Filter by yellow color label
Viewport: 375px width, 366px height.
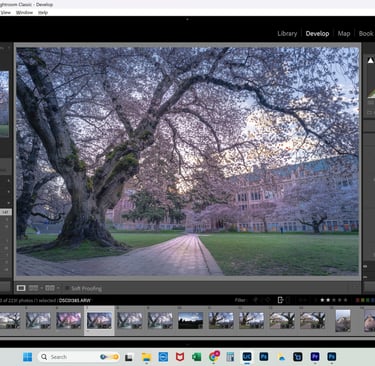[363, 300]
